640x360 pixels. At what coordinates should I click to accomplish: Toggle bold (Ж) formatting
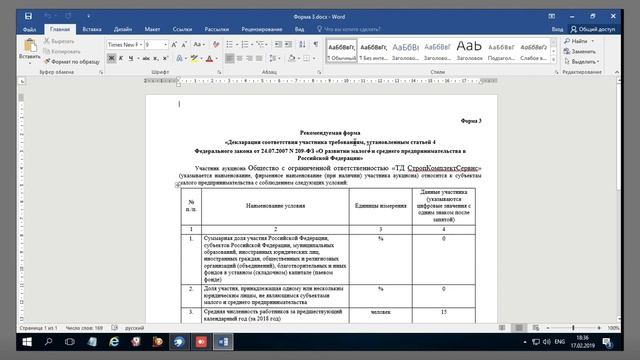(x=111, y=59)
